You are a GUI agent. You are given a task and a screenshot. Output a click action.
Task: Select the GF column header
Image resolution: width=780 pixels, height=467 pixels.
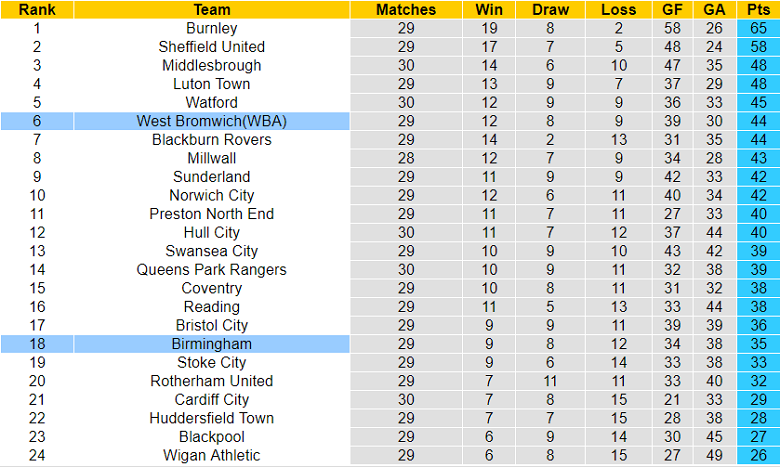(672, 10)
